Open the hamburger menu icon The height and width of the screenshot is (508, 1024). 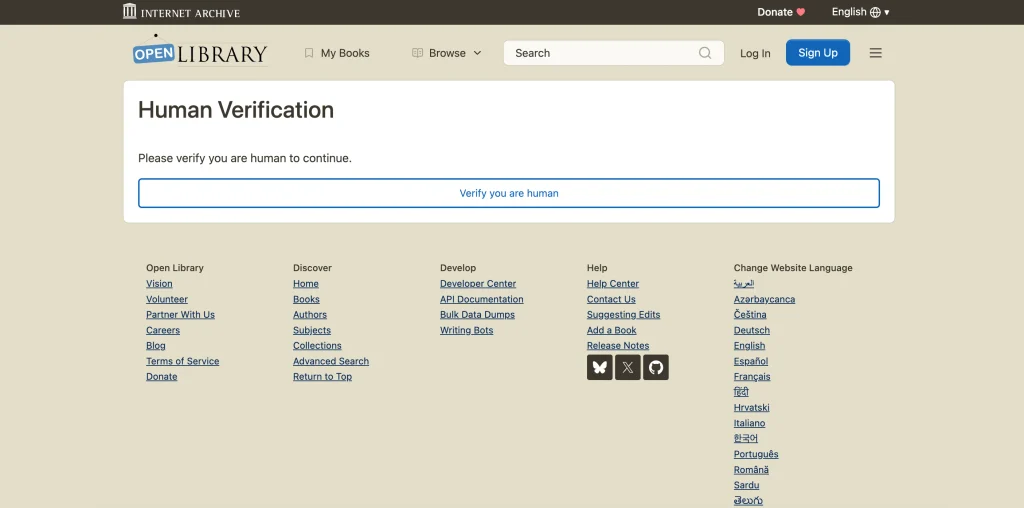(x=876, y=53)
